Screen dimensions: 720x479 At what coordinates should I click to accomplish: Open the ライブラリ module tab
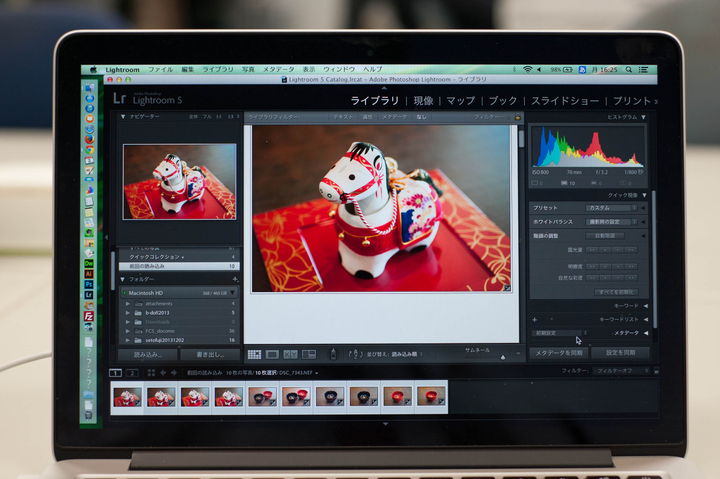coord(375,101)
